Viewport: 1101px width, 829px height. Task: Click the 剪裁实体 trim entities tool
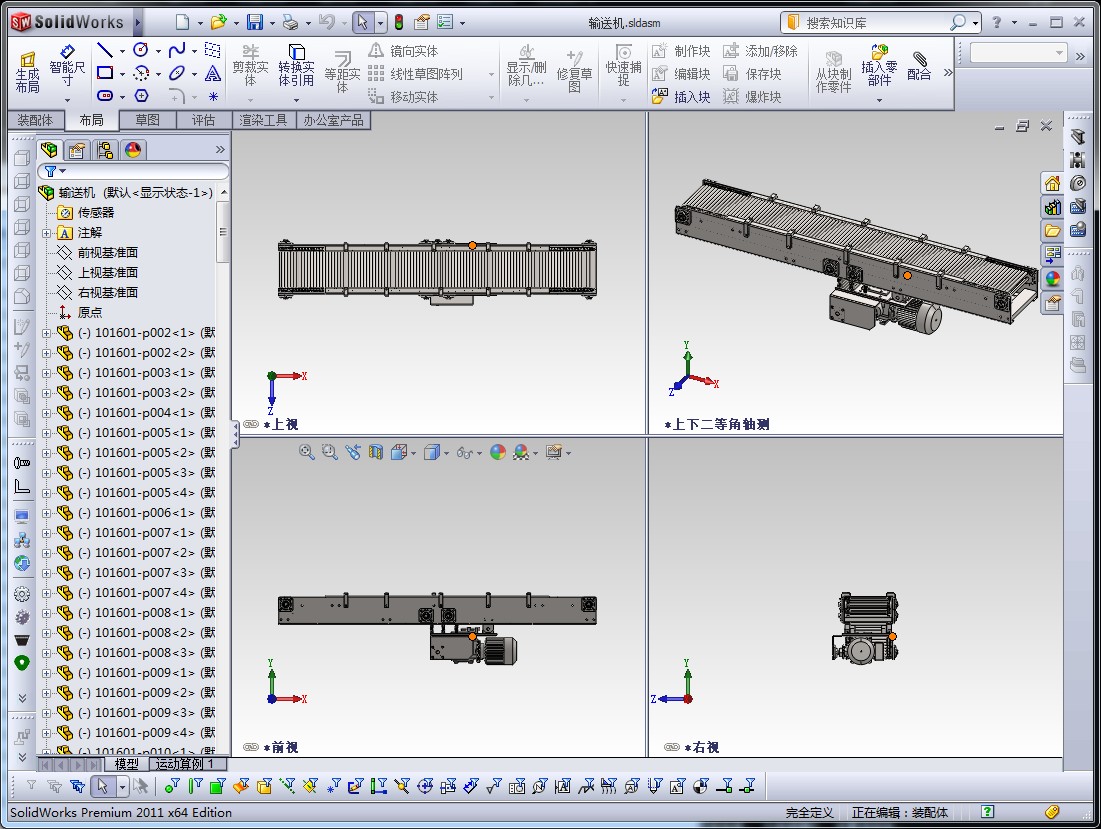pos(251,66)
